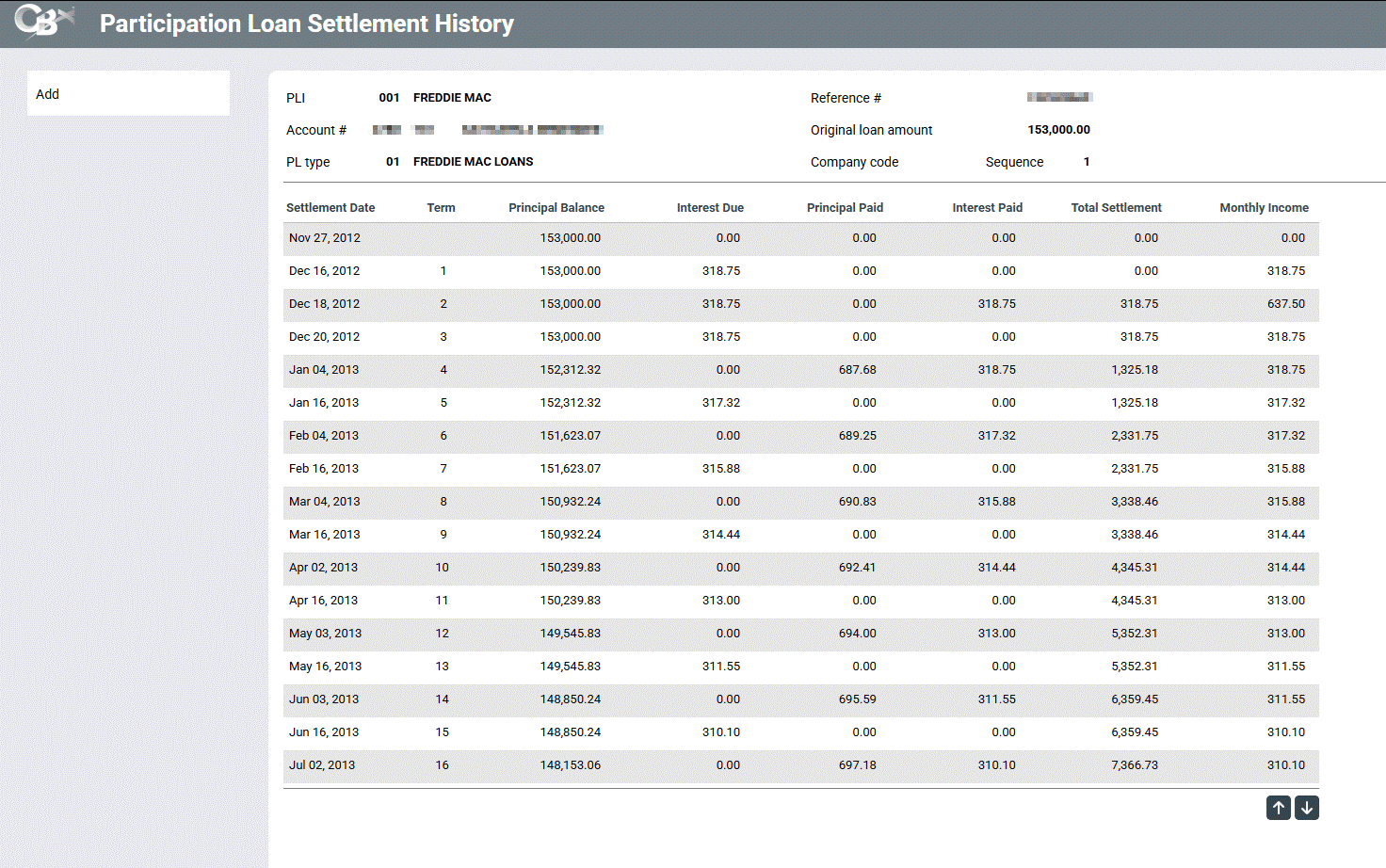Click the scroll up arrow button

pos(1278,808)
